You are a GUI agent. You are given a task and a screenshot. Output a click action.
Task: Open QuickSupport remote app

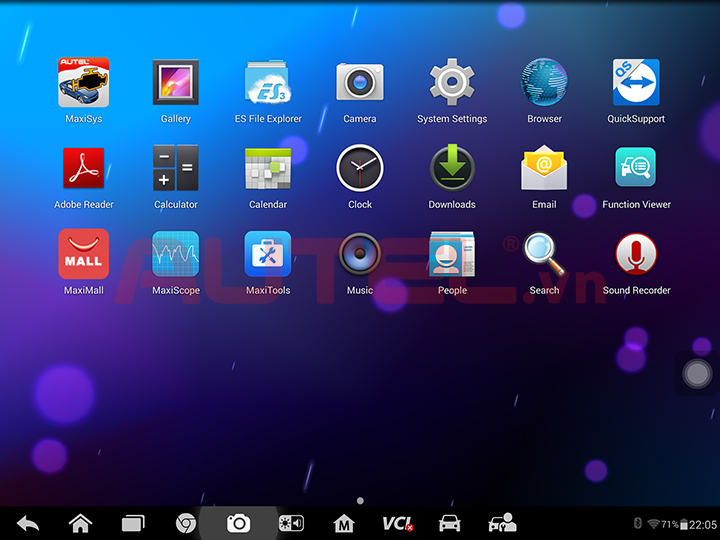click(x=636, y=83)
